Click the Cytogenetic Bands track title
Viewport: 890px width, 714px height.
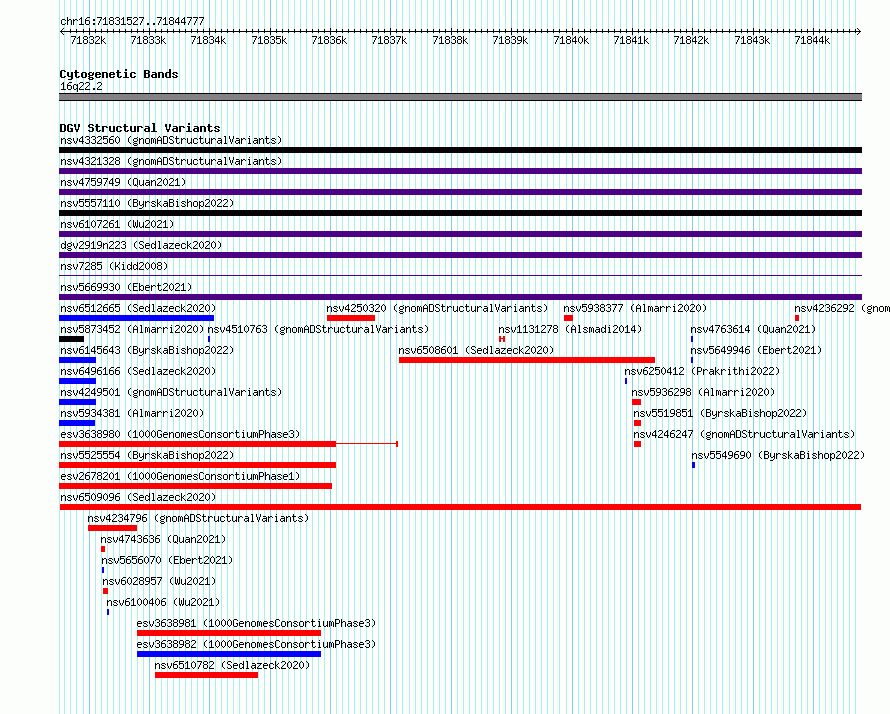pos(119,74)
